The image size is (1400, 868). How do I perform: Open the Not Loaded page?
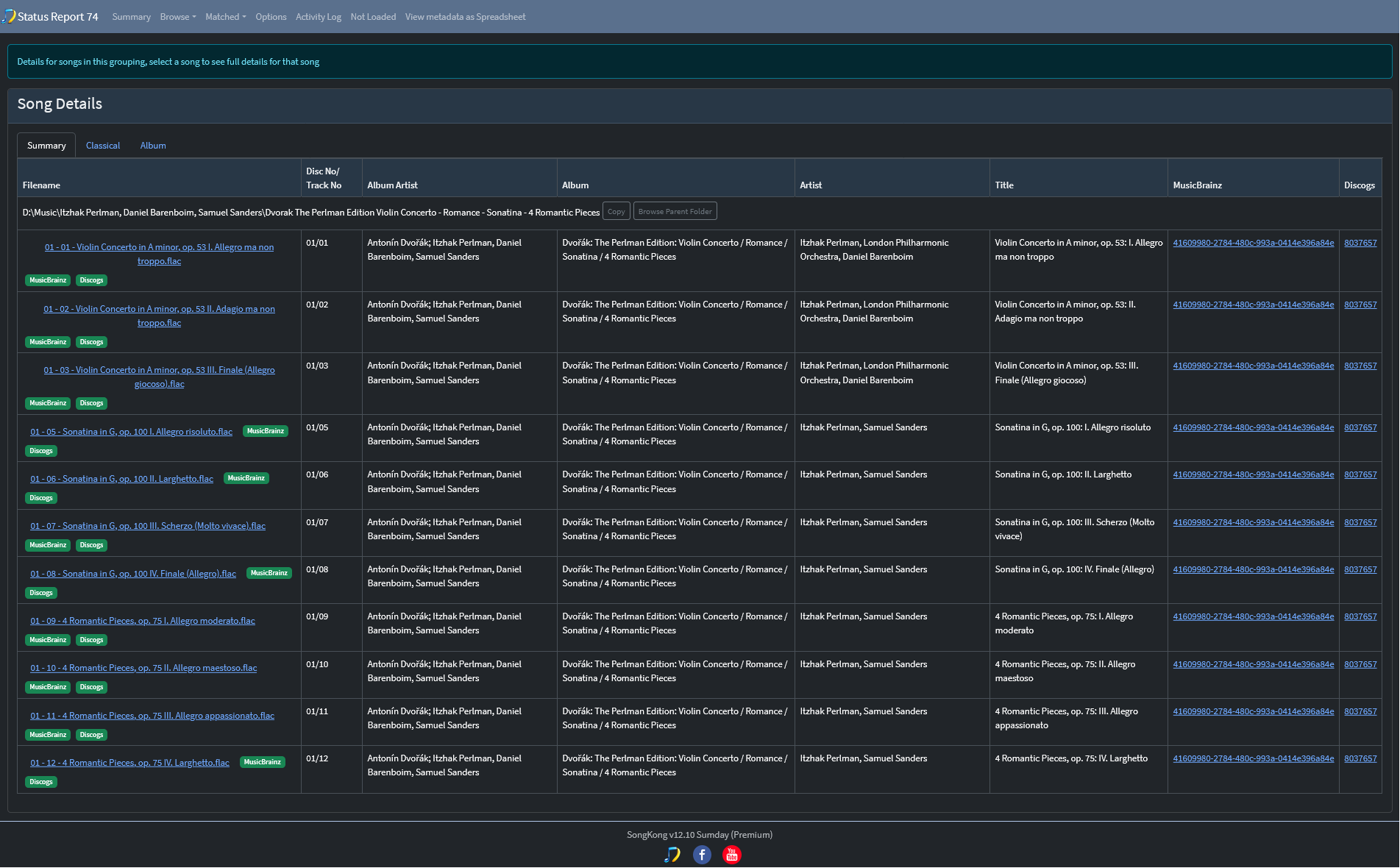coord(373,17)
